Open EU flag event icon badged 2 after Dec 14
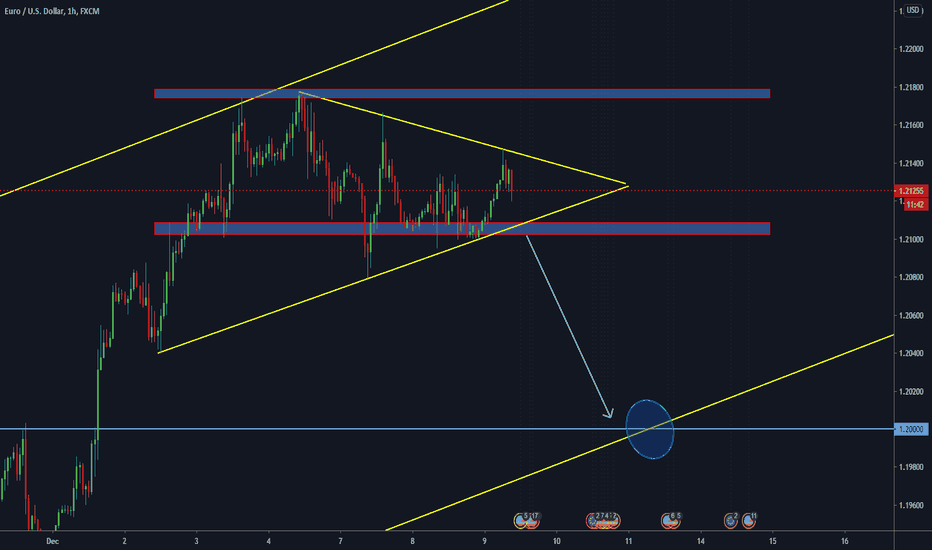The image size is (932, 550). coord(731,521)
